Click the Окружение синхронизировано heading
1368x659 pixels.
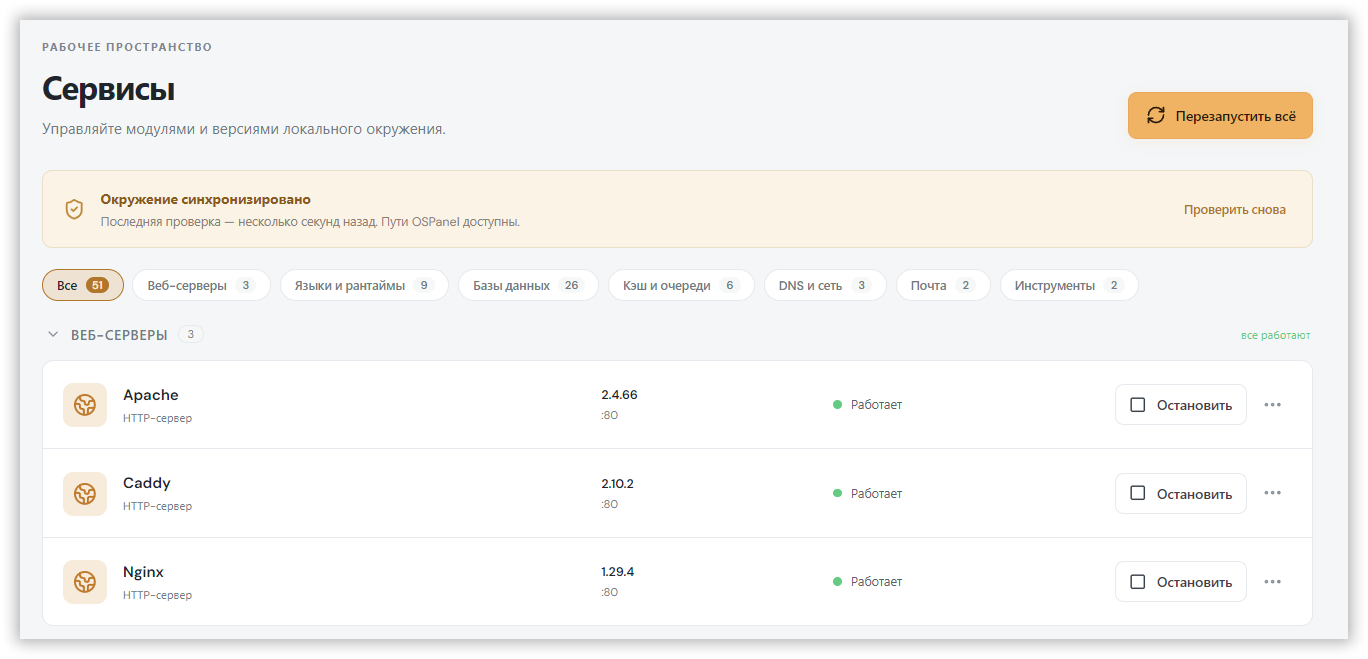point(205,199)
